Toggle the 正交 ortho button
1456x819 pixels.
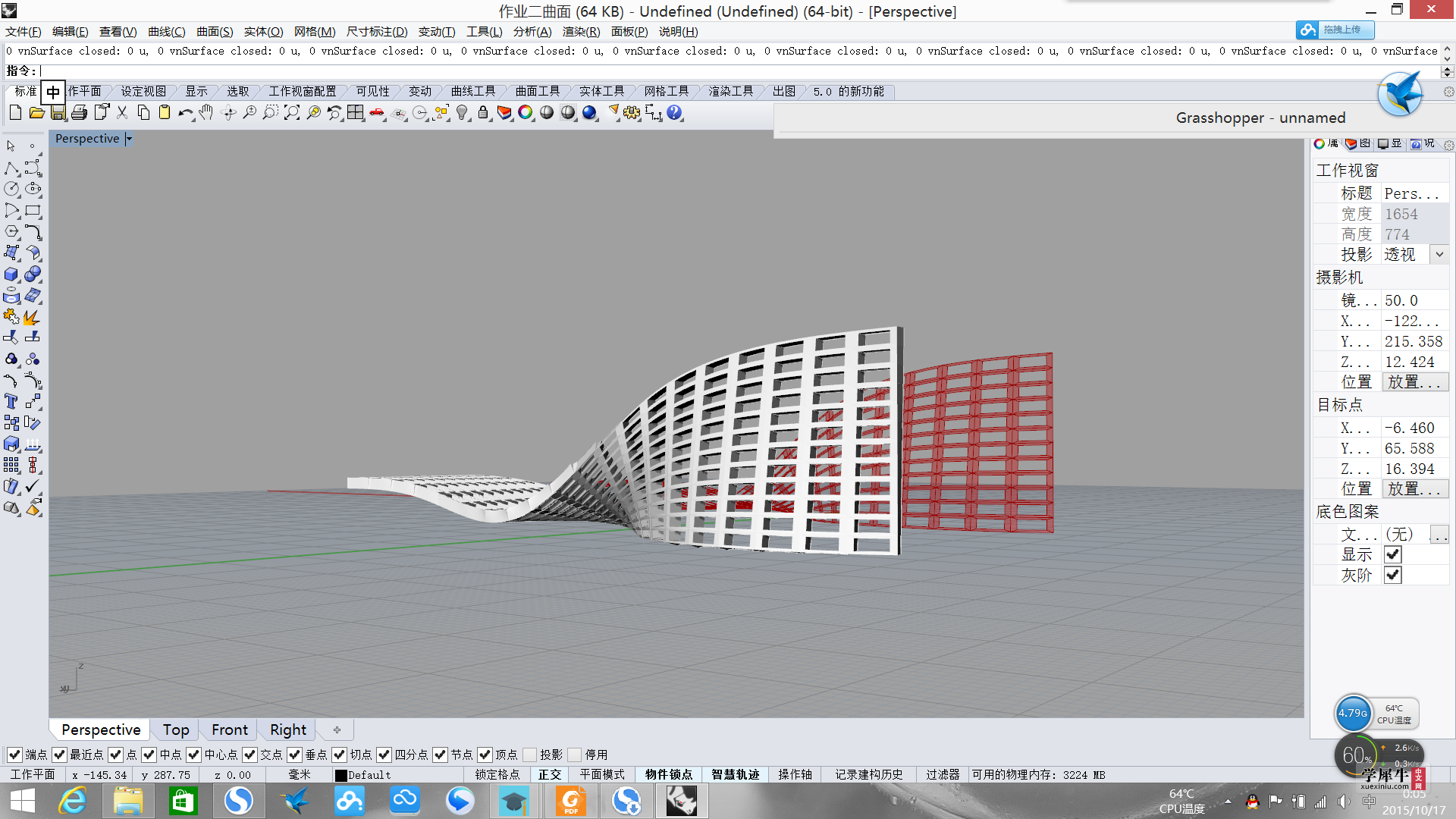tap(550, 775)
